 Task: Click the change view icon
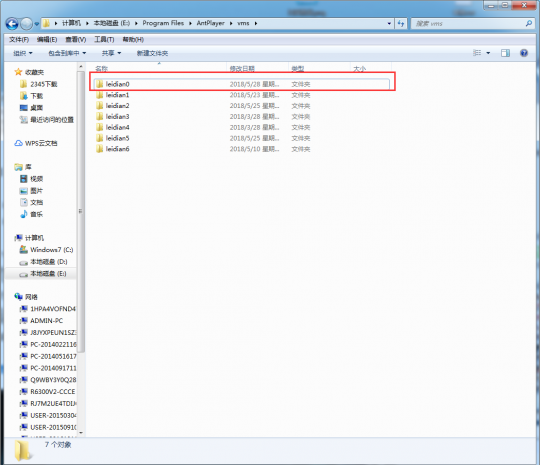477,53
